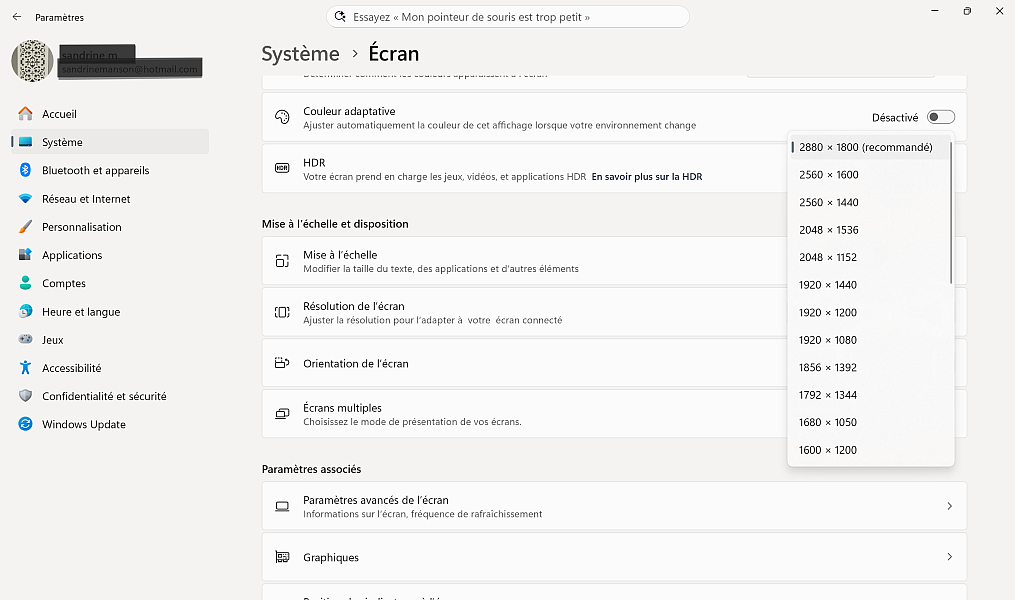Click the search magnifier icon
Image resolution: width=1015 pixels, height=600 pixels.
340,17
